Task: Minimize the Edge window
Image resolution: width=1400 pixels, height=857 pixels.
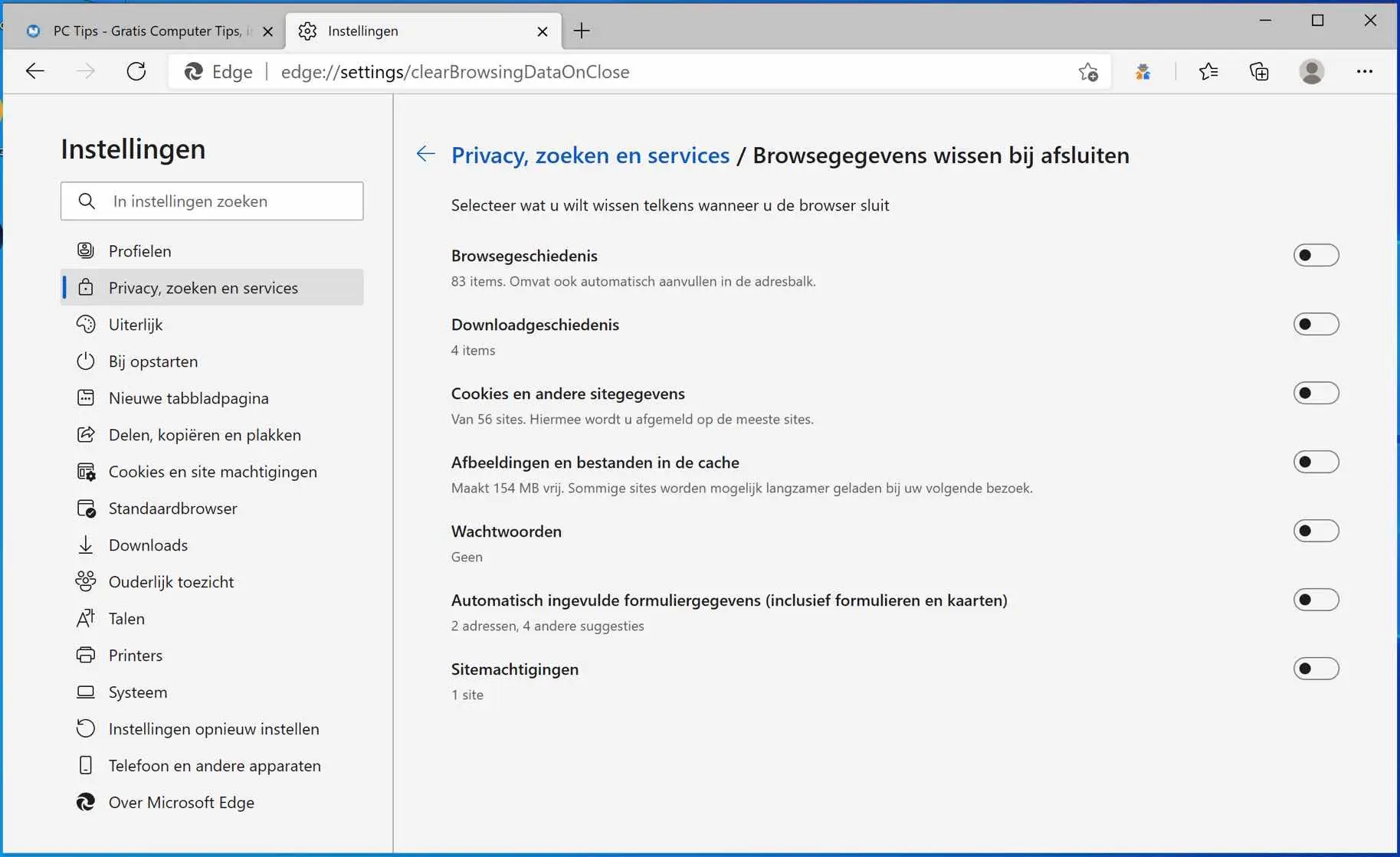Action: tap(1265, 21)
